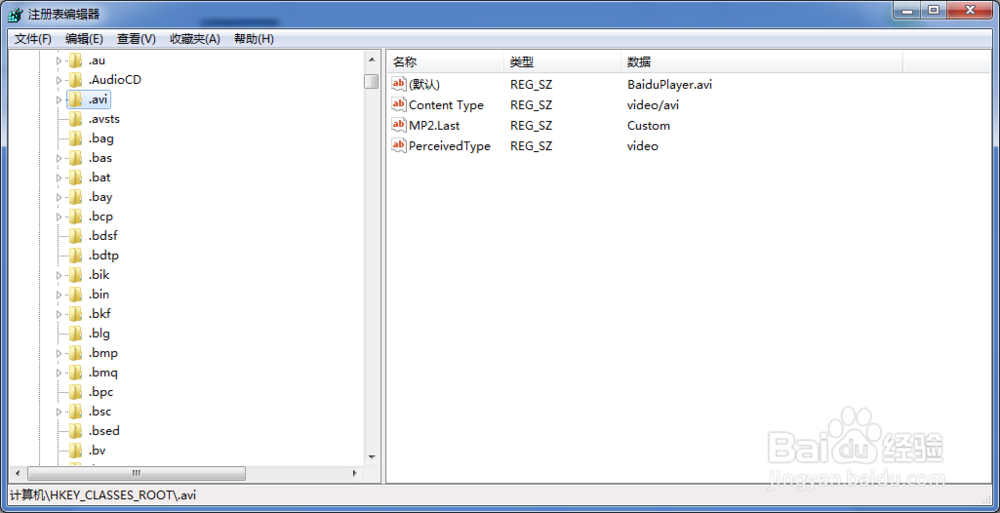
Task: Click the .bkf folder icon
Action: (x=76, y=314)
